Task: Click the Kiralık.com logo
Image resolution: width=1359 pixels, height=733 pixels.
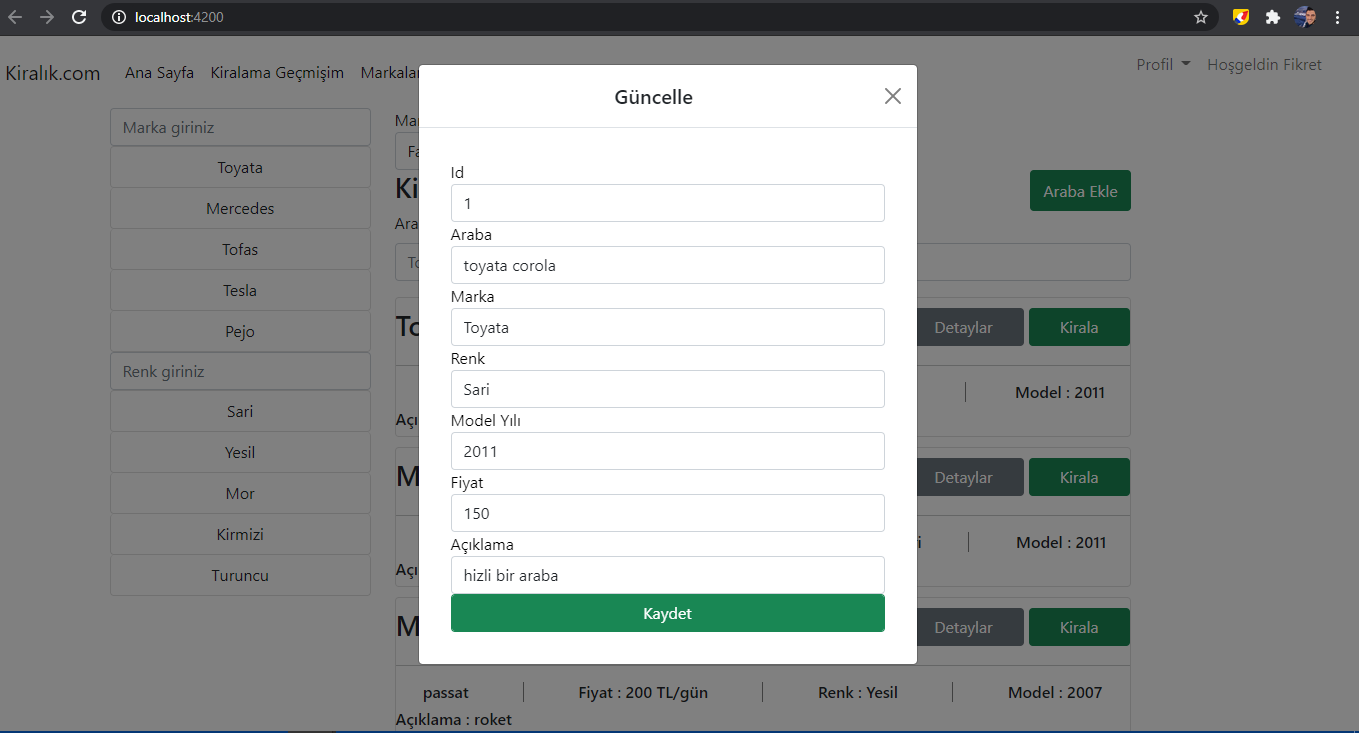Action: (53, 72)
